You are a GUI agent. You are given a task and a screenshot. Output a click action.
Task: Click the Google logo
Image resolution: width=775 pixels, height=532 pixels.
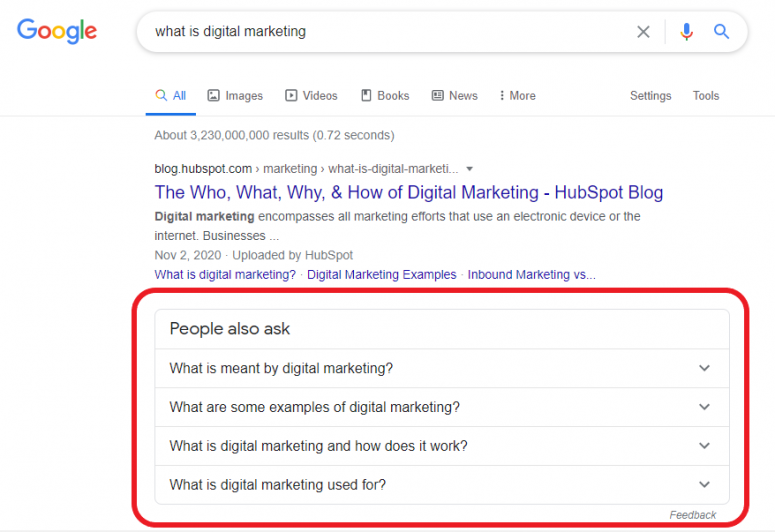click(57, 31)
